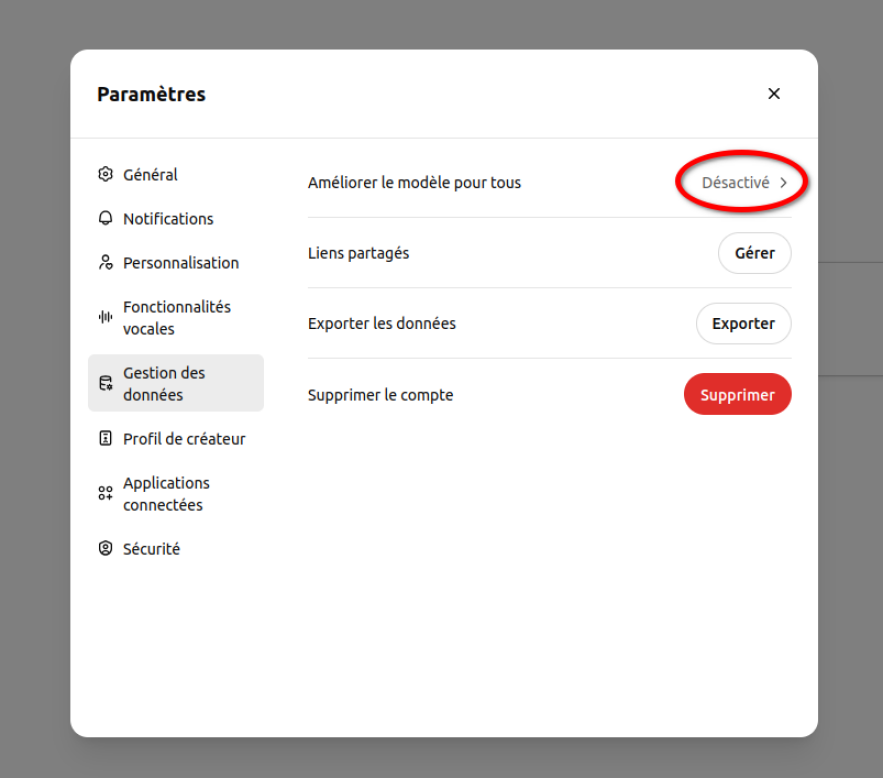This screenshot has width=883, height=778.
Task: Click the "Liens partagés" row label
Action: pos(358,253)
